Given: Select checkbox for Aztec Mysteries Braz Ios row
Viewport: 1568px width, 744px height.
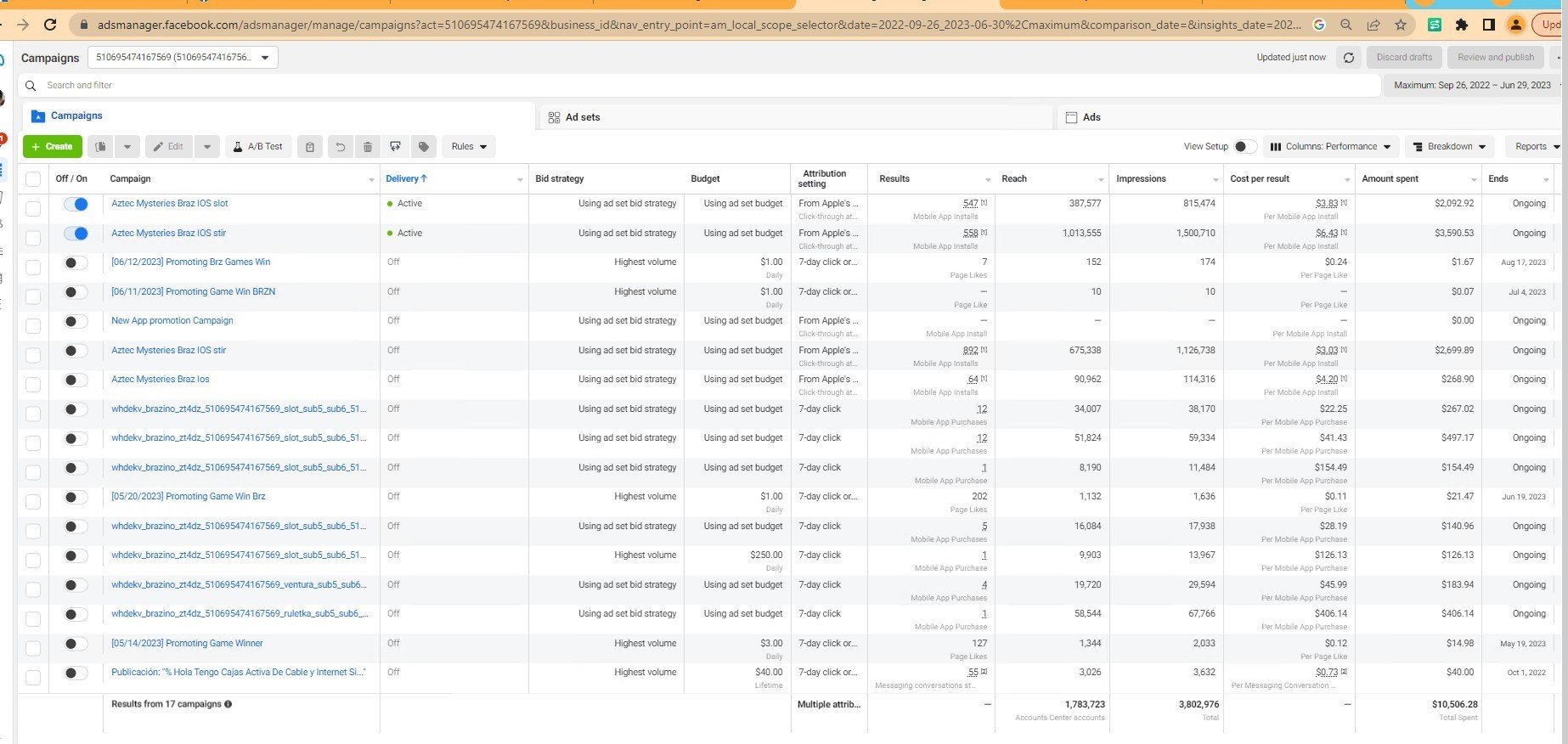Looking at the screenshot, I should click(33, 384).
